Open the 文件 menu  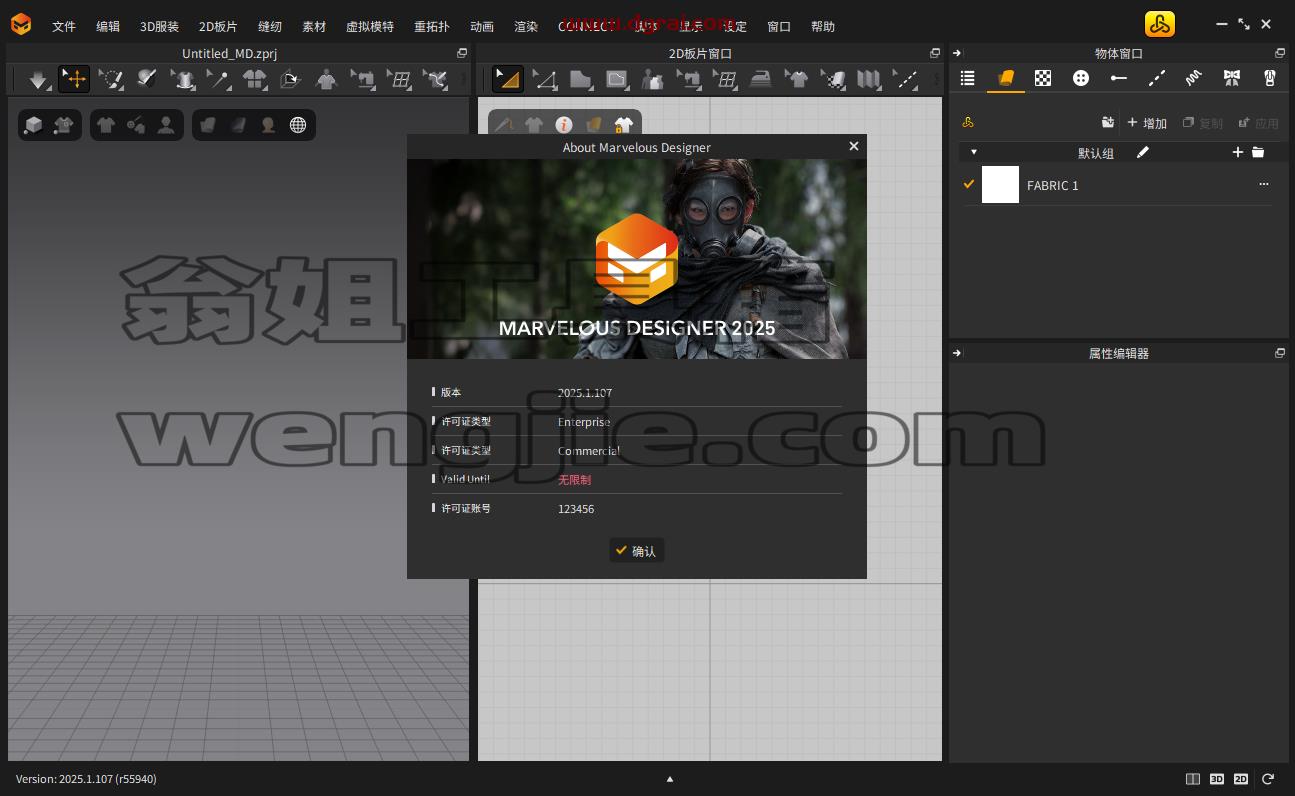point(64,26)
